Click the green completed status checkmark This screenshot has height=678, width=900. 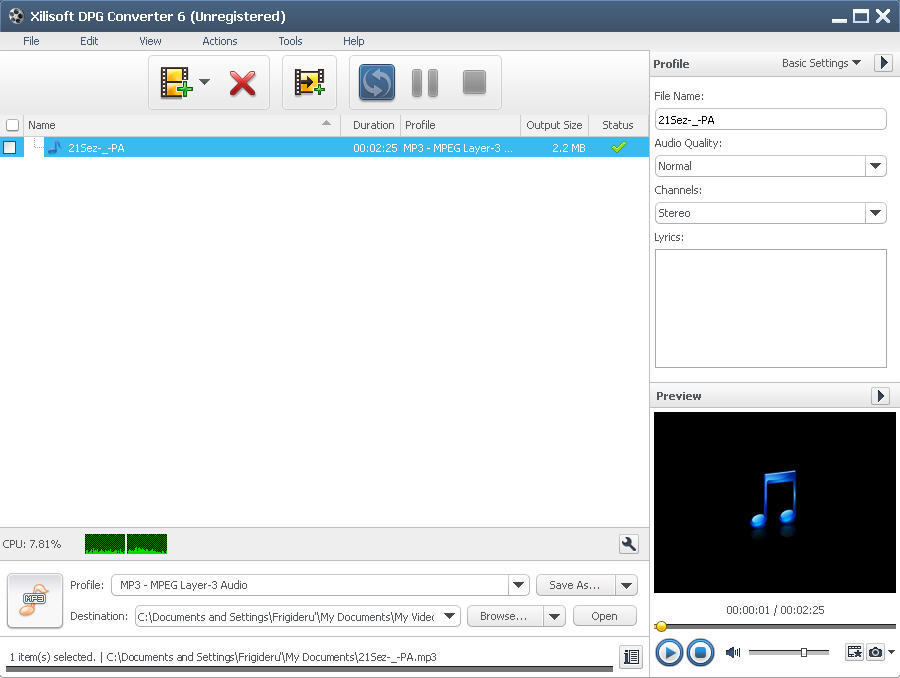click(x=619, y=148)
